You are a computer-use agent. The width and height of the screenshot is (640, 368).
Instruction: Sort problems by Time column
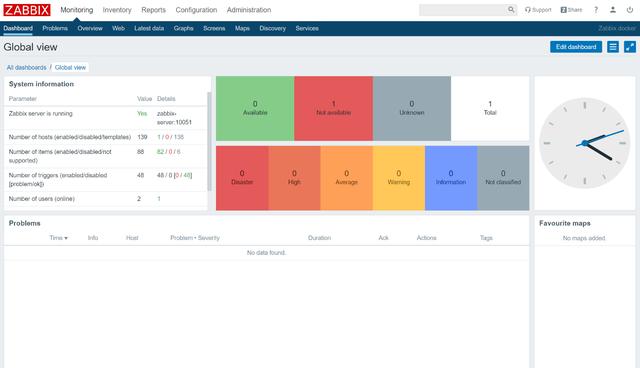[x=58, y=238]
